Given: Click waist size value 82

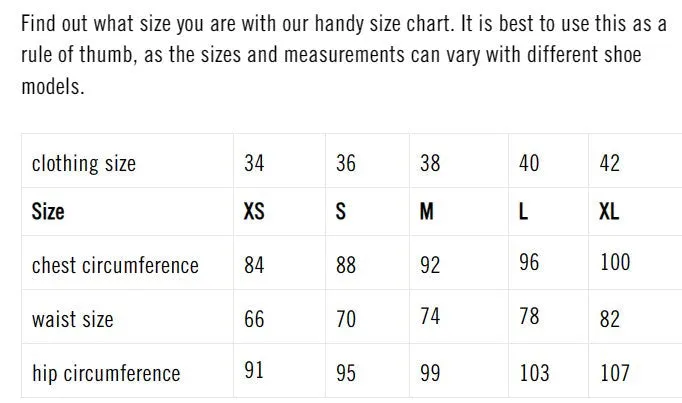Looking at the screenshot, I should pyautogui.click(x=609, y=319).
